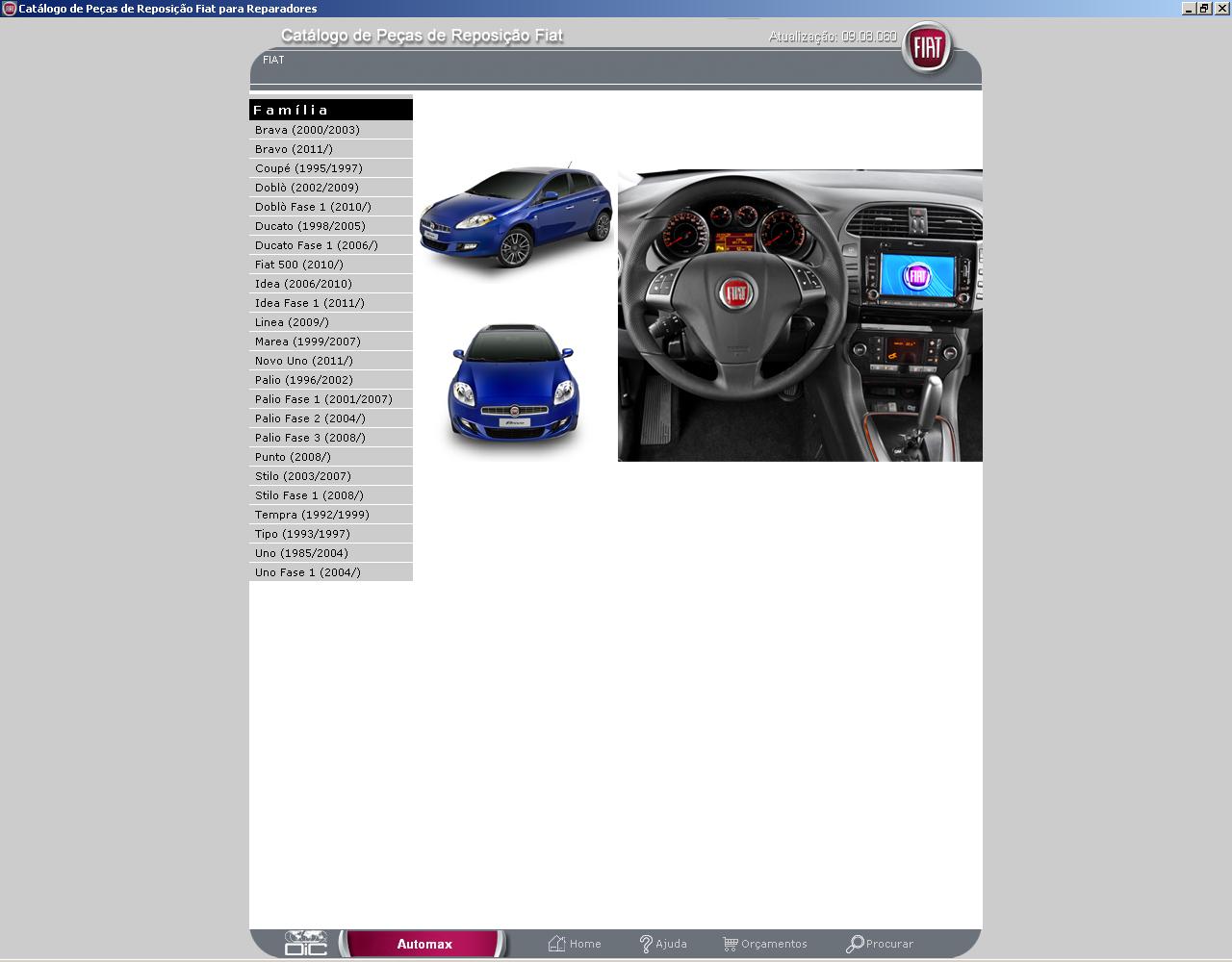Open Stilo (2003/2007) entry

coord(331,476)
